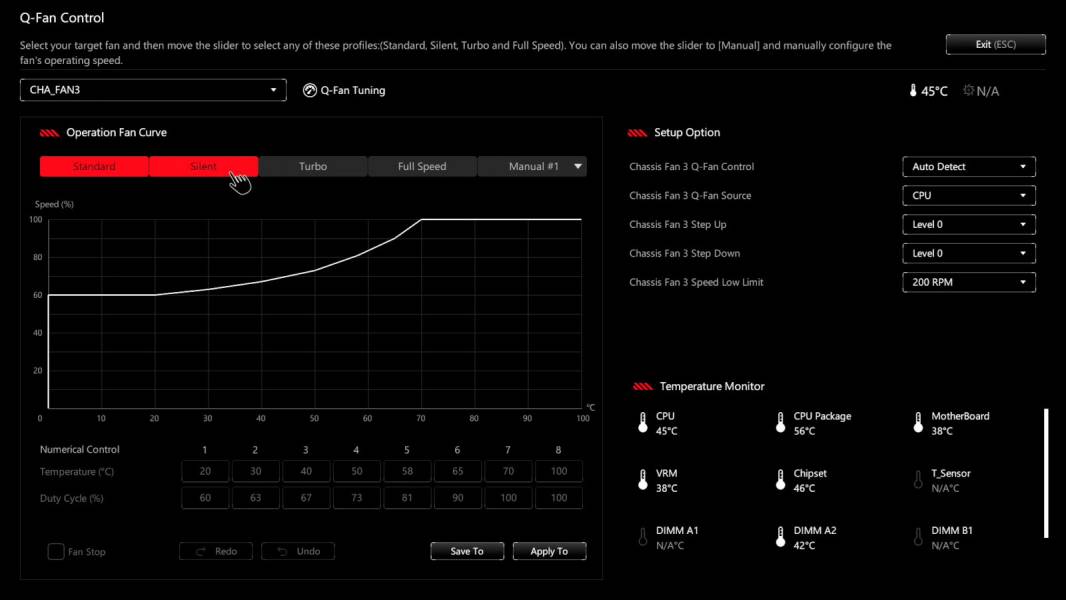Click the point 3 Temperature field showing 40

coord(306,471)
